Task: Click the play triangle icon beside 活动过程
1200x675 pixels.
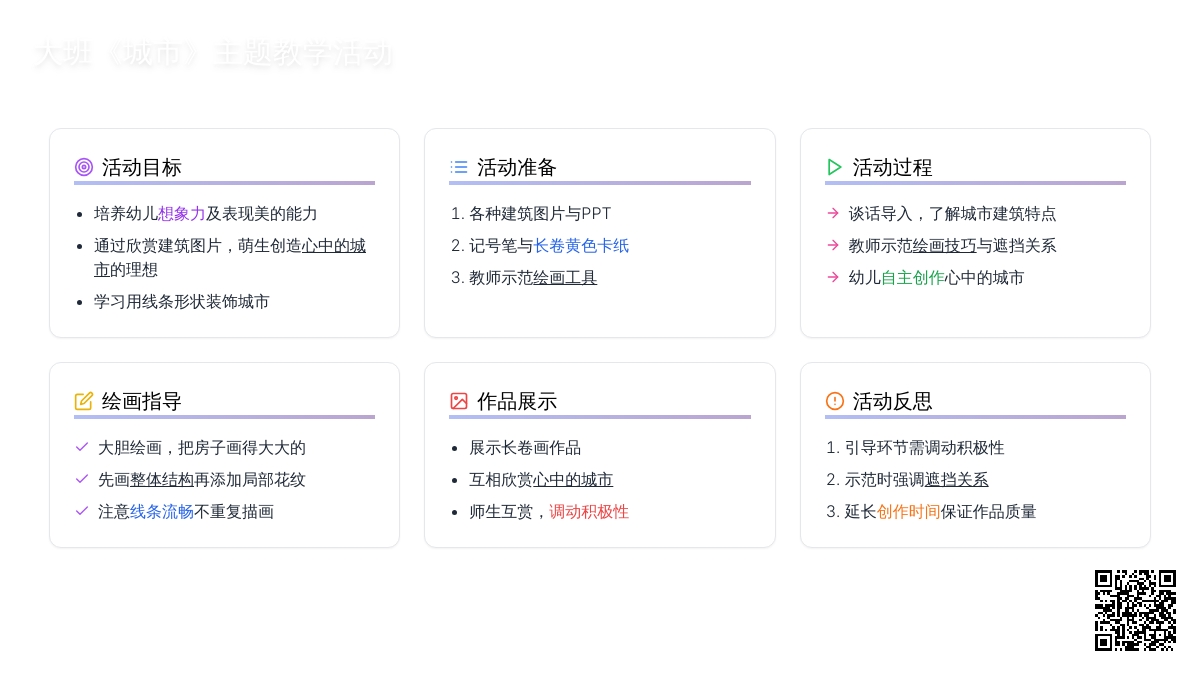Action: pyautogui.click(x=835, y=167)
